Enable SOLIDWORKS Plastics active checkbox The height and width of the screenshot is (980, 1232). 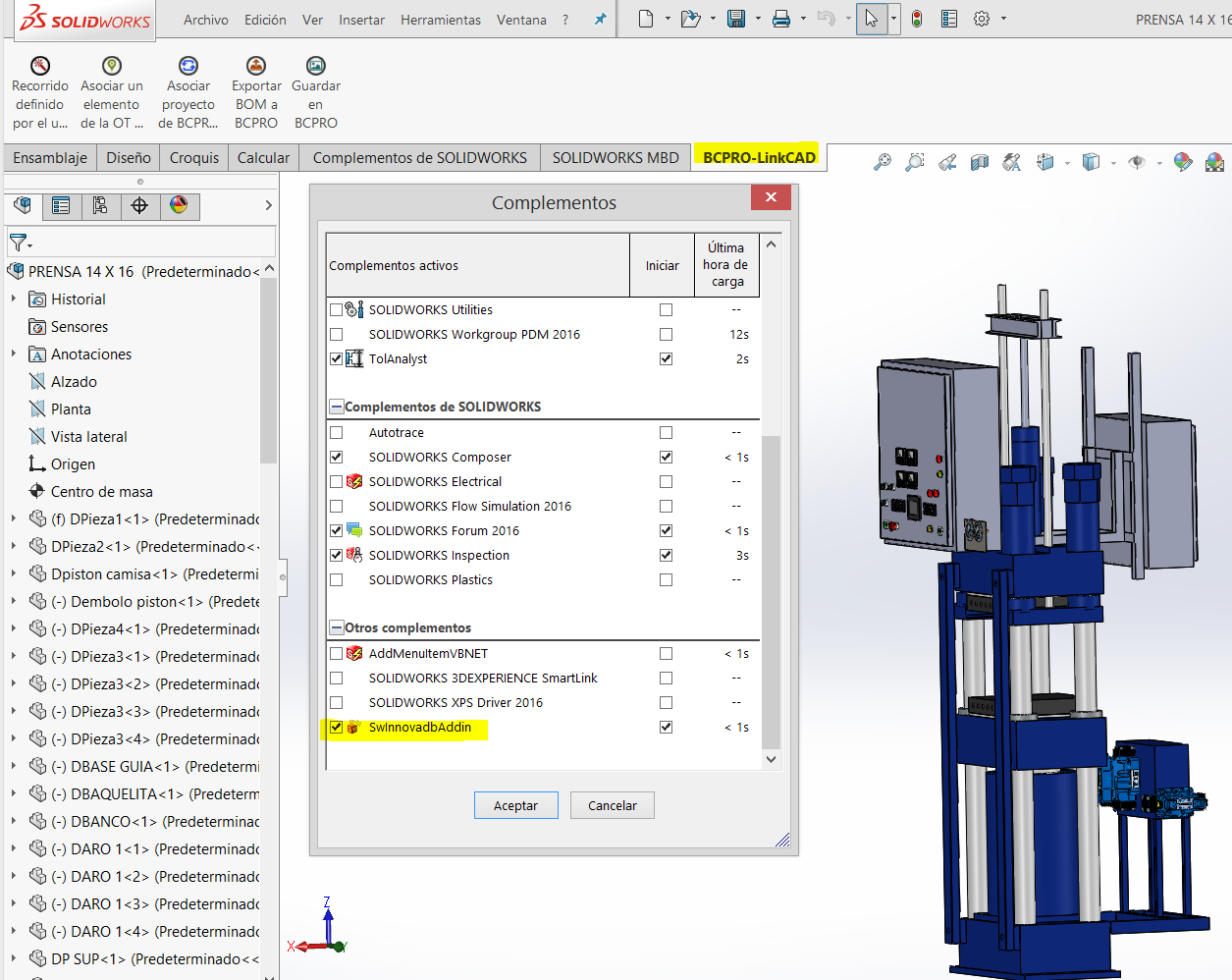click(337, 579)
